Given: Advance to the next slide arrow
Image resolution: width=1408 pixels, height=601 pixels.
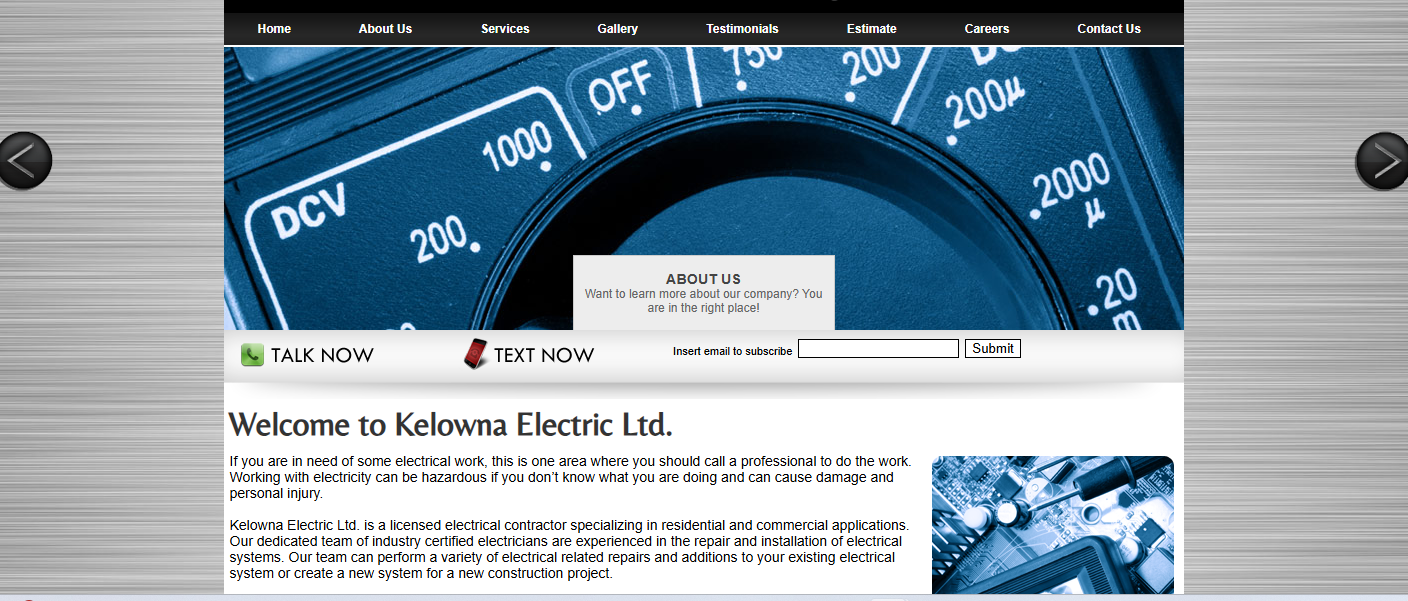Looking at the screenshot, I should 1382,160.
